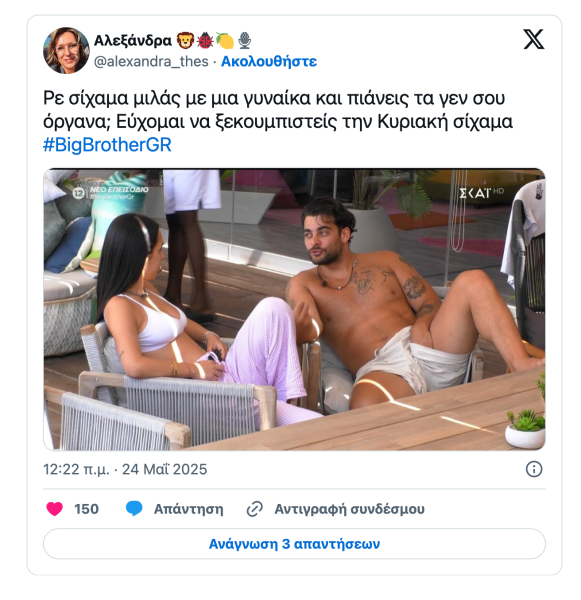This screenshot has width=581, height=600.
Task: Click the pink heart like icon
Action: tap(54, 509)
